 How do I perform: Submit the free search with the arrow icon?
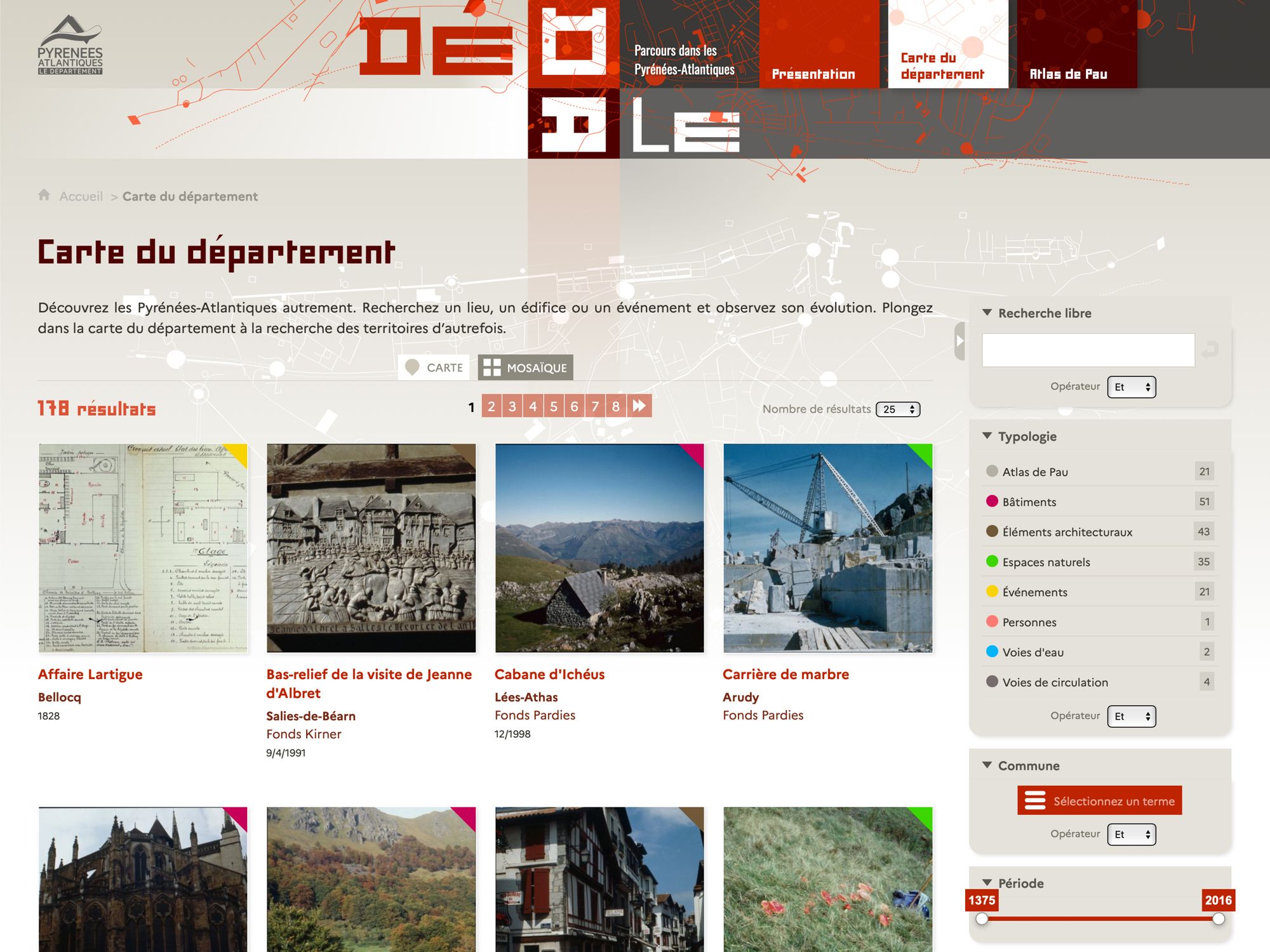coord(1210,350)
